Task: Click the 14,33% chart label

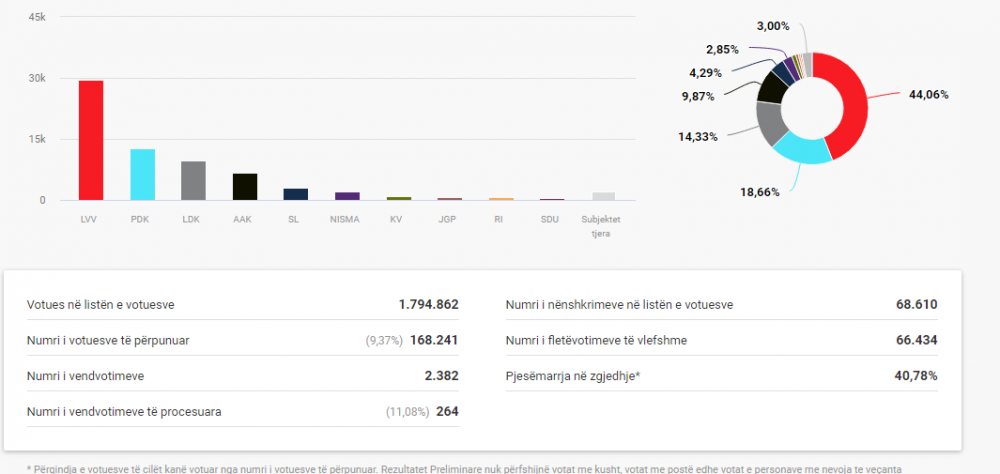Action: click(698, 137)
